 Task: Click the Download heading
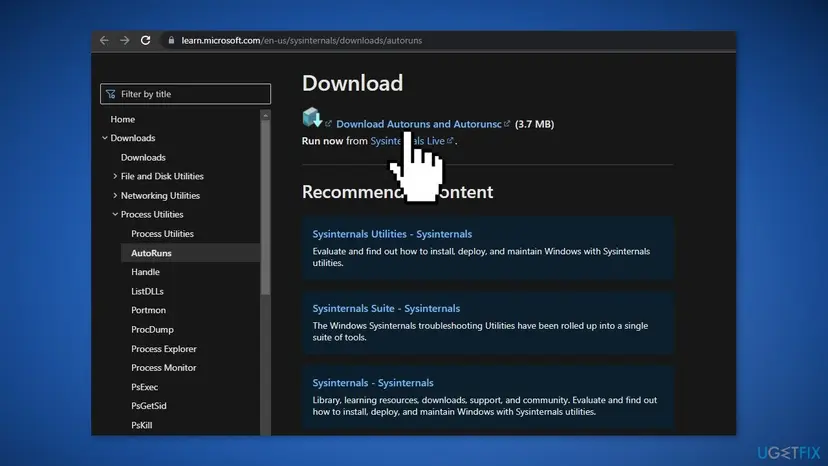352,83
